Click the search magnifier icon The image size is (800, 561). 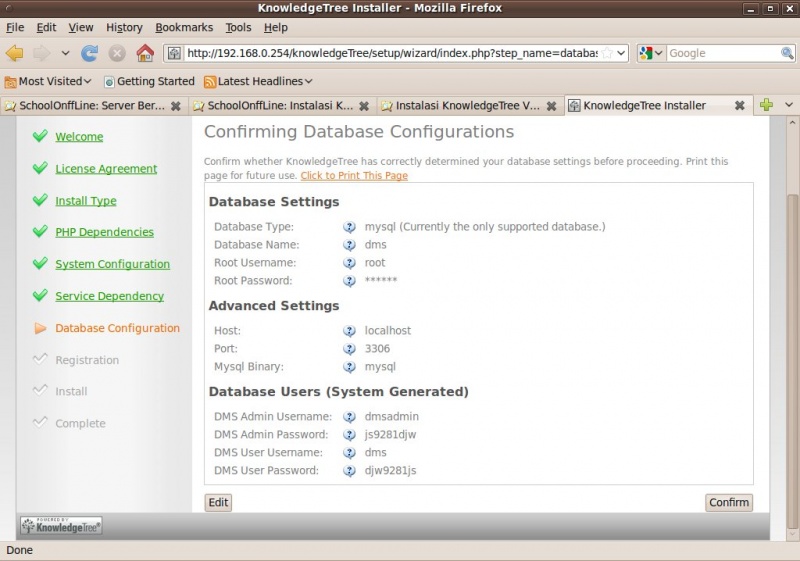click(787, 53)
